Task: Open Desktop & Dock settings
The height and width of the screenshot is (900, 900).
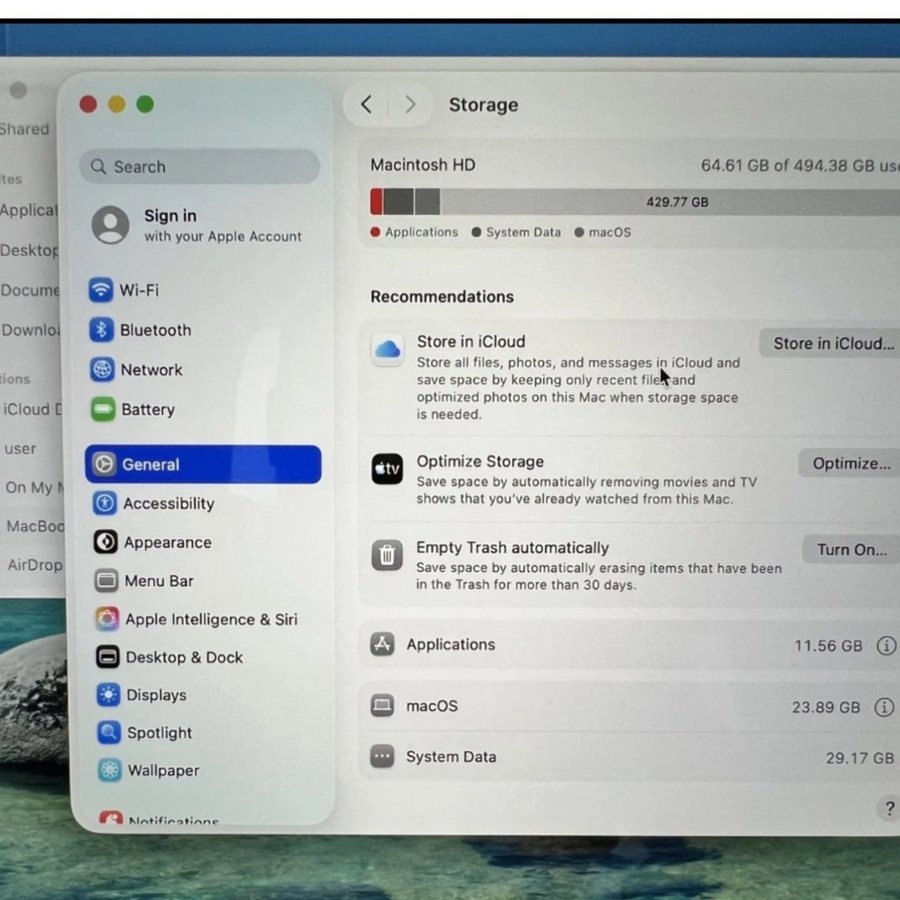Action: 183,657
